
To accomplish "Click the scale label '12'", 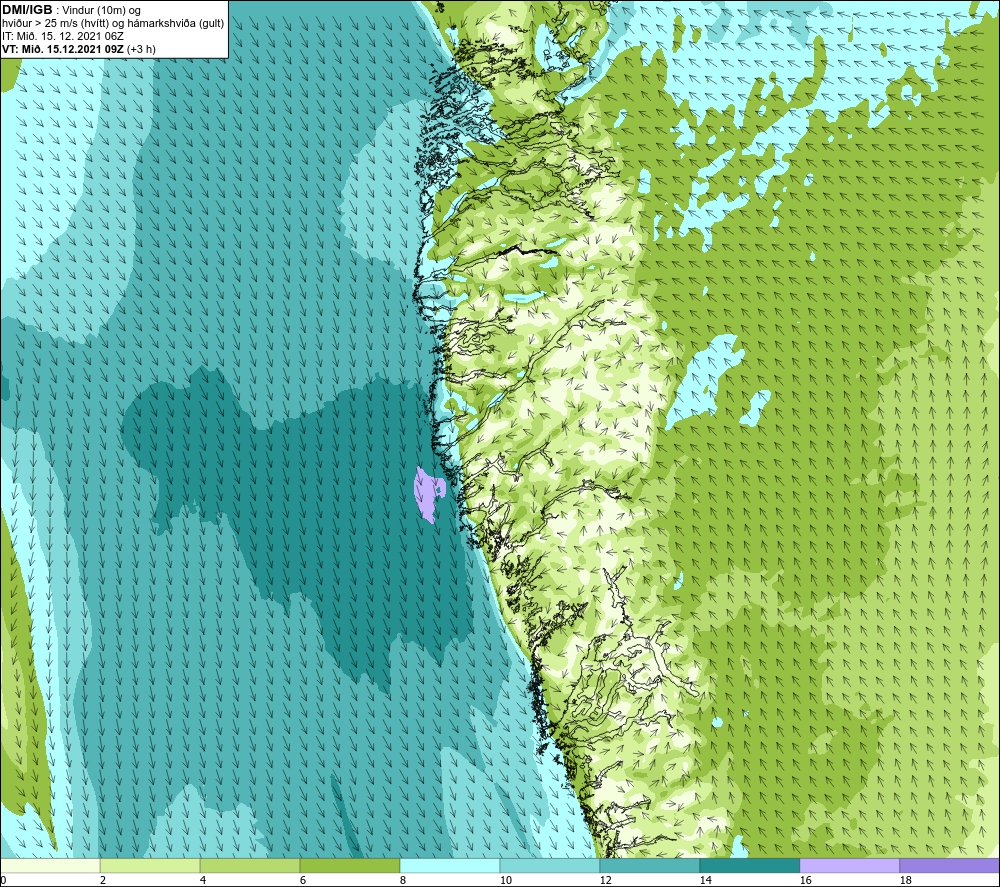I will (x=606, y=881).
